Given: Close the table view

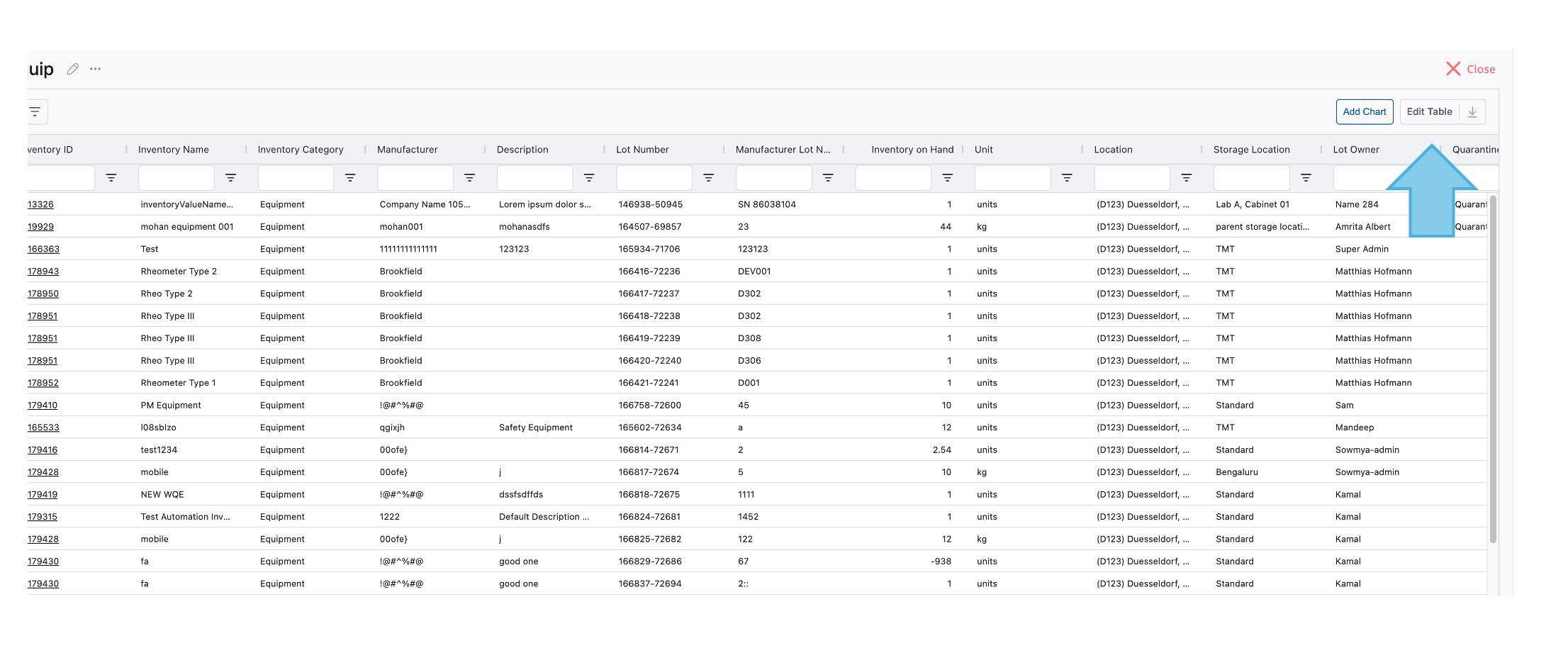Looking at the screenshot, I should tap(1470, 68).
